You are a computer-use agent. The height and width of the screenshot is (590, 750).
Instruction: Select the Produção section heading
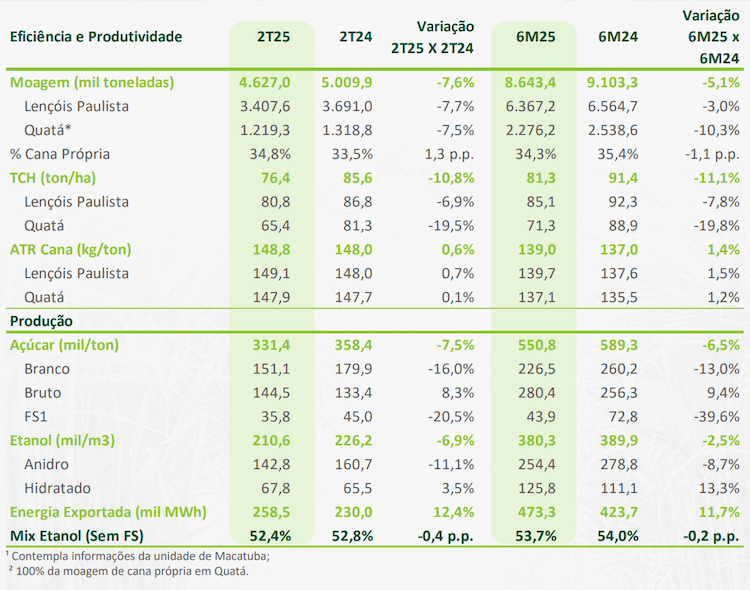pos(41,321)
